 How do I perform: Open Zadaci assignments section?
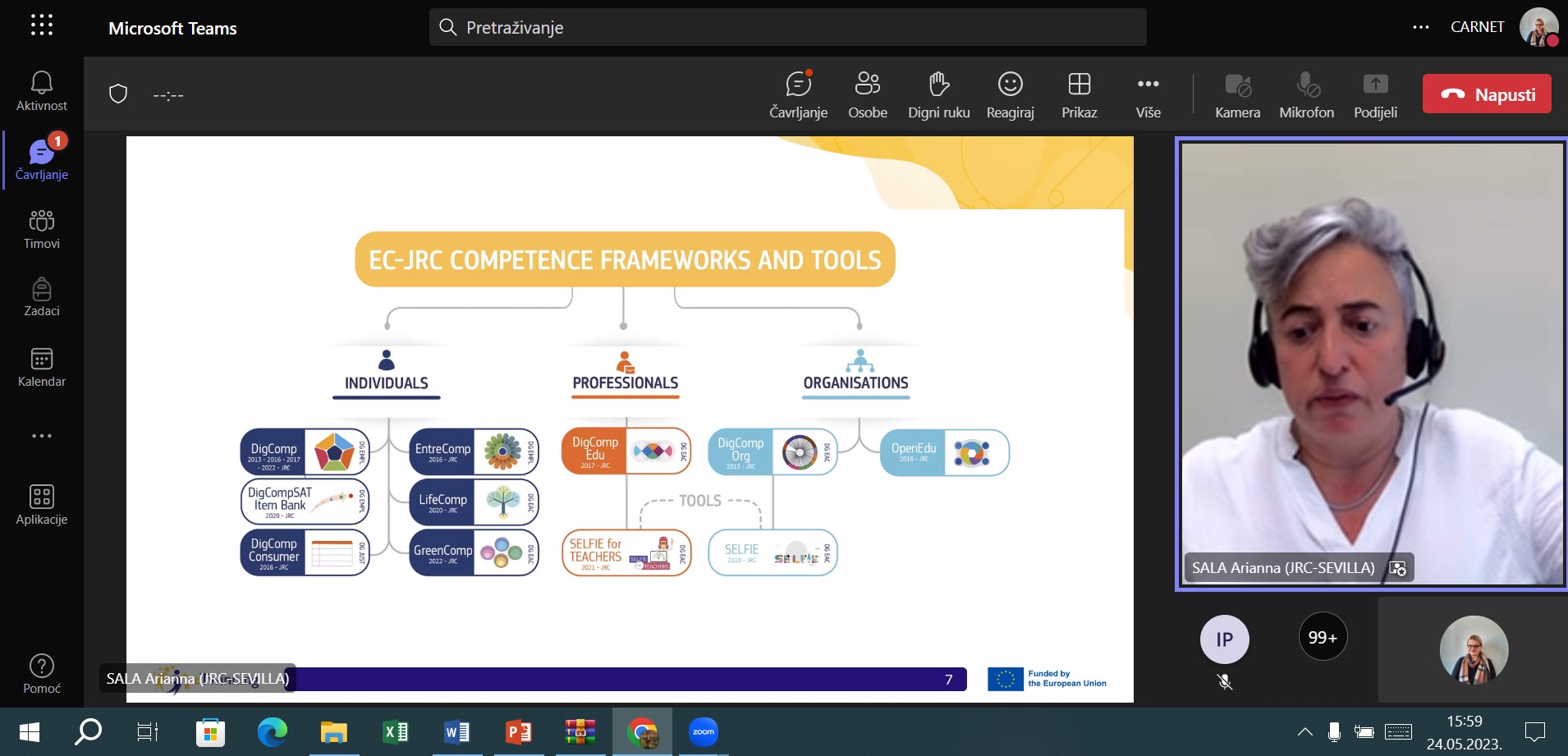point(42,297)
